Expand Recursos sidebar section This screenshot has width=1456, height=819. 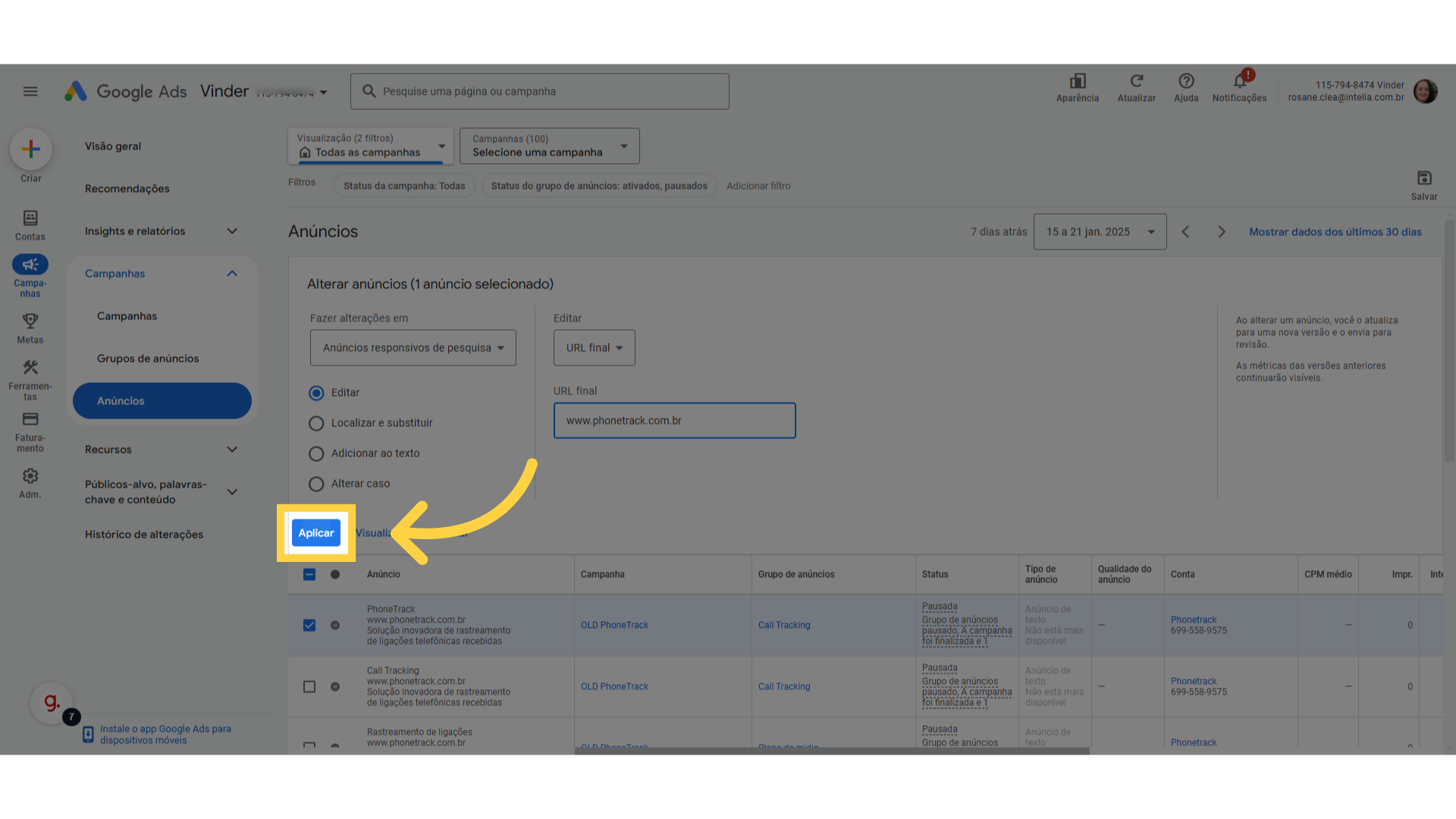[232, 450]
